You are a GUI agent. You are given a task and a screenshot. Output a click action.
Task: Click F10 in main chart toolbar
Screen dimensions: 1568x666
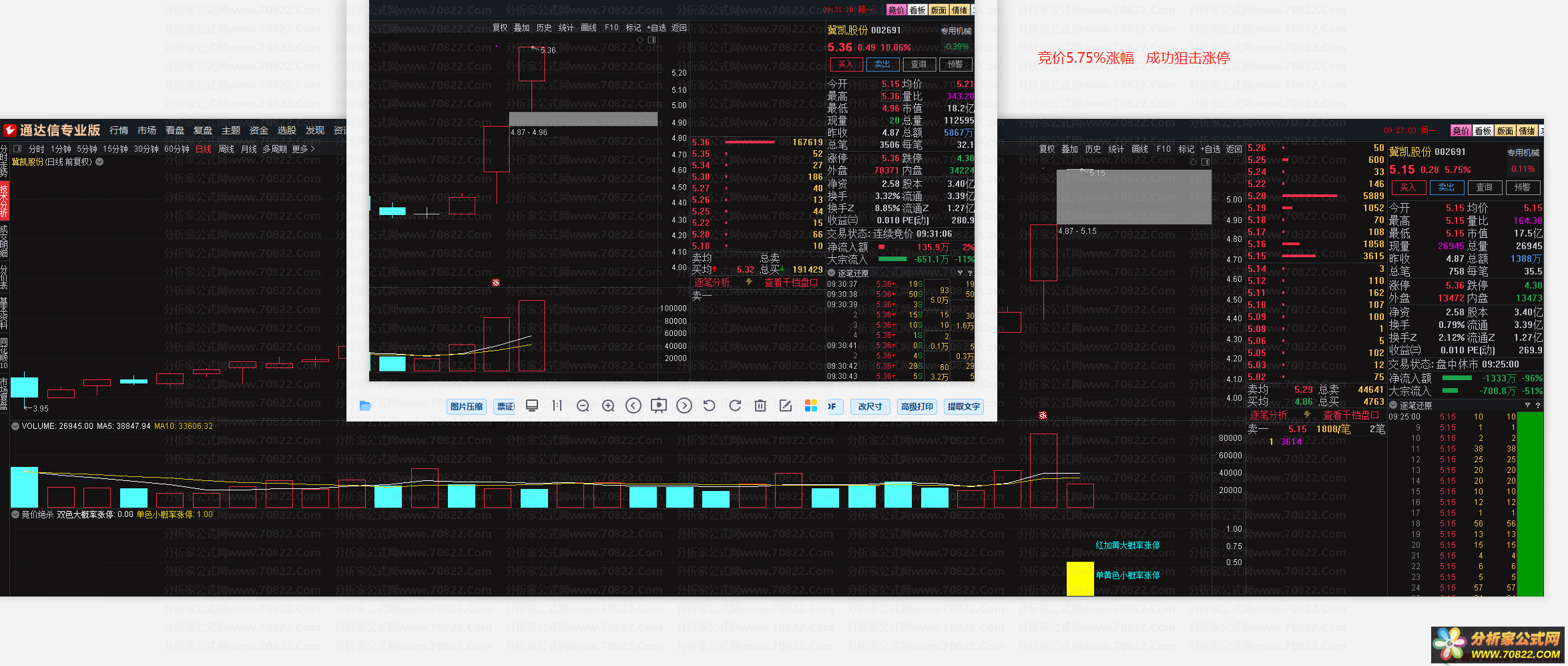(1163, 149)
